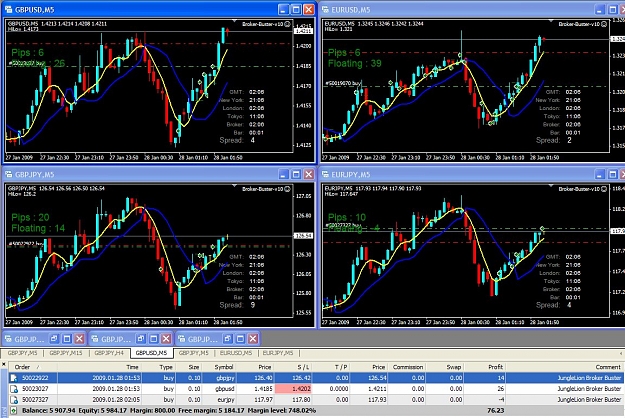Image resolution: width=625 pixels, height=418 pixels.
Task: Click the Comment column header
Action: pos(564,367)
